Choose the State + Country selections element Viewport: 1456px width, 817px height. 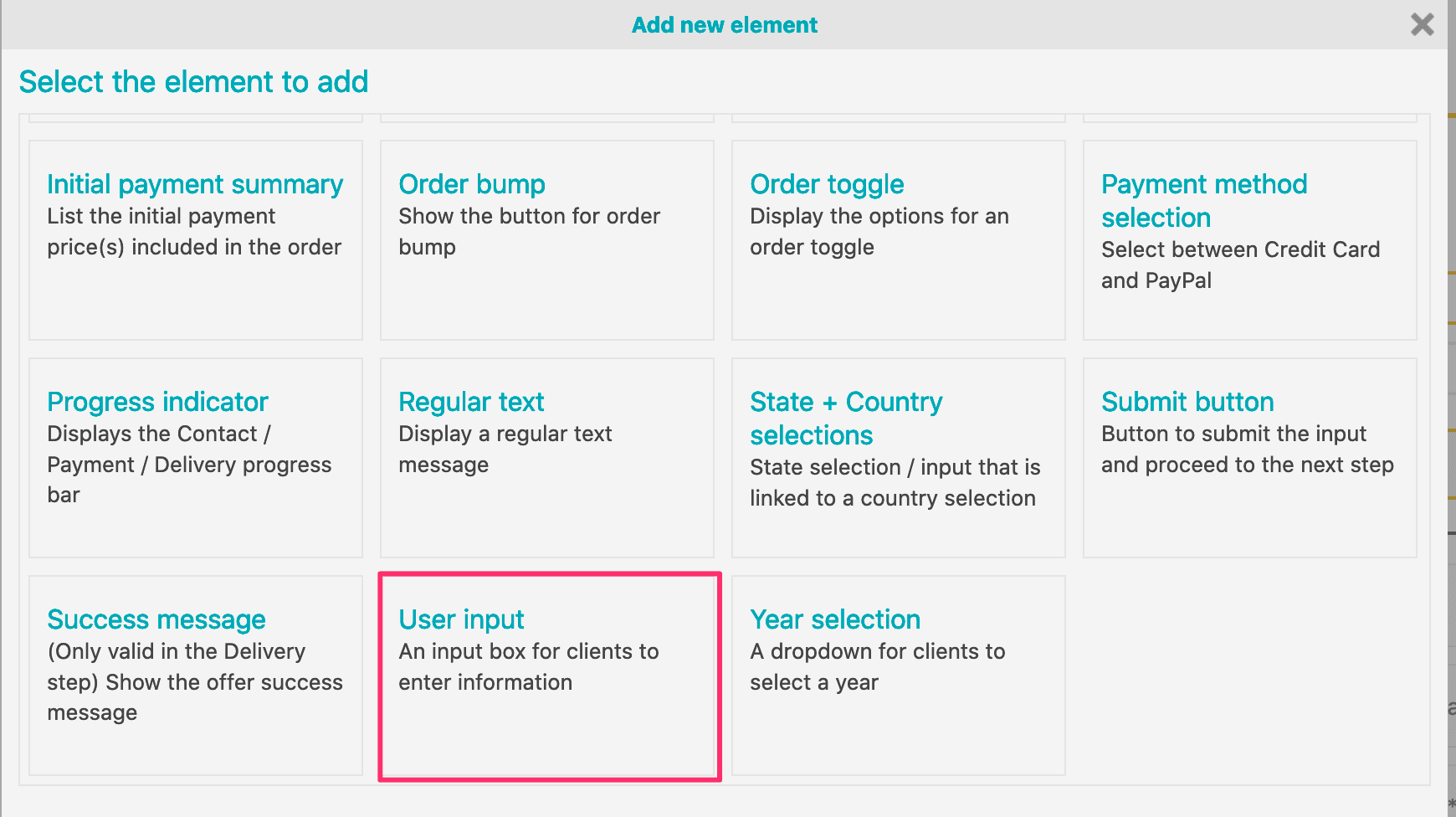click(x=897, y=458)
